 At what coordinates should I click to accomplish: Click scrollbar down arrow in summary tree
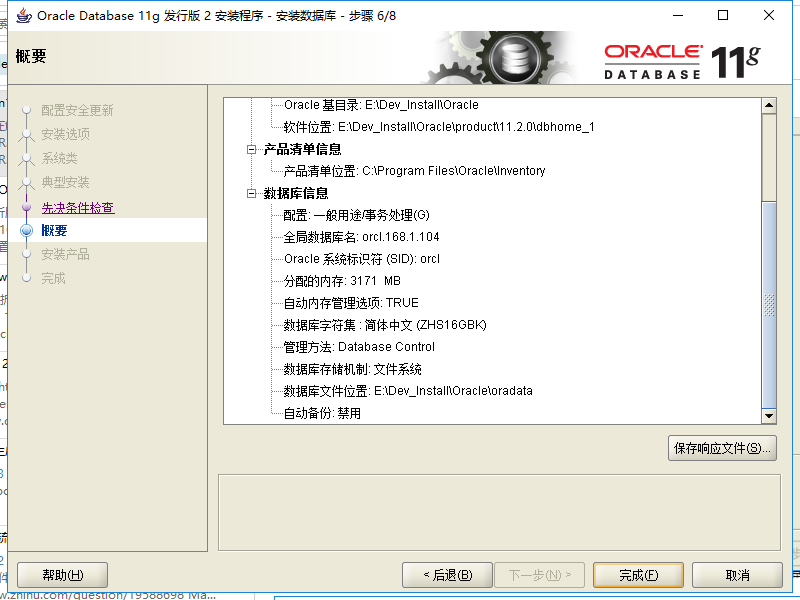(x=769, y=416)
